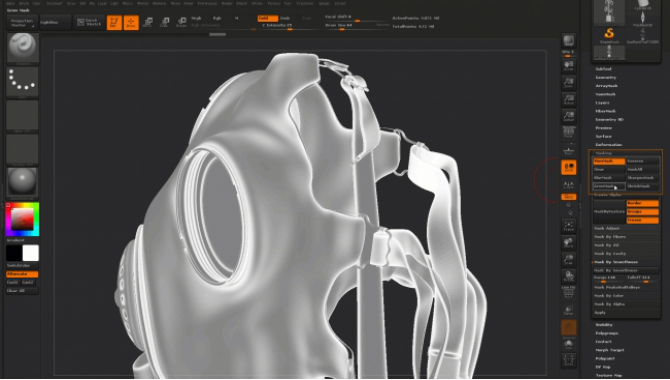Select the SimpleBrush tool icon
Screen dimensions: 670x380
coord(609,34)
